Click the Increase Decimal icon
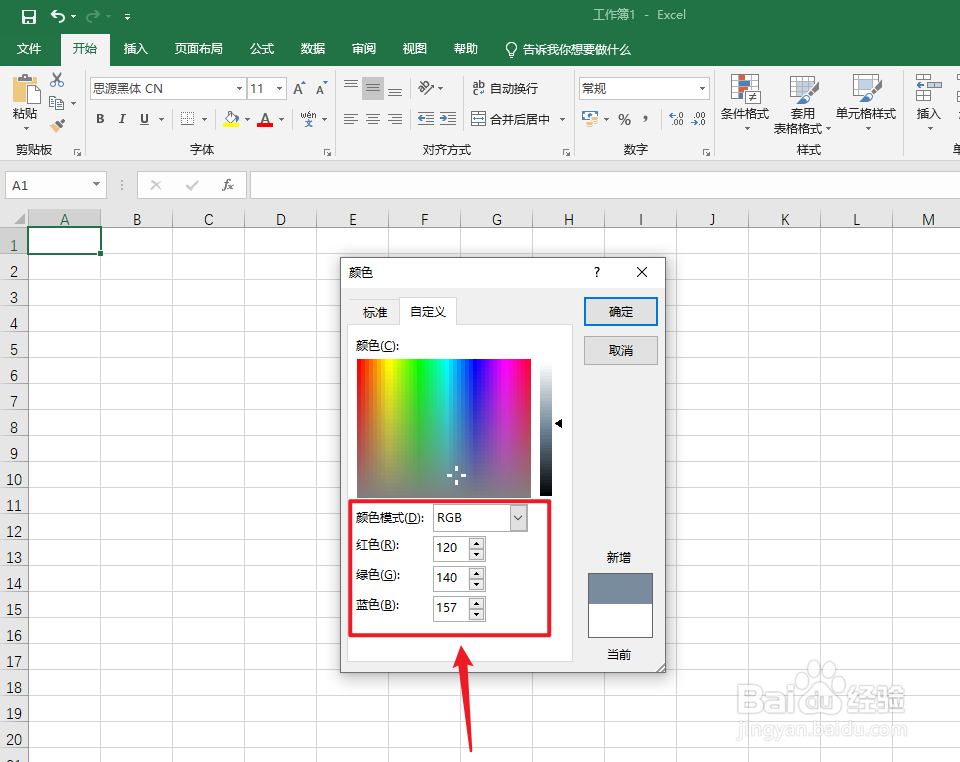This screenshot has width=960, height=762. tap(676, 119)
